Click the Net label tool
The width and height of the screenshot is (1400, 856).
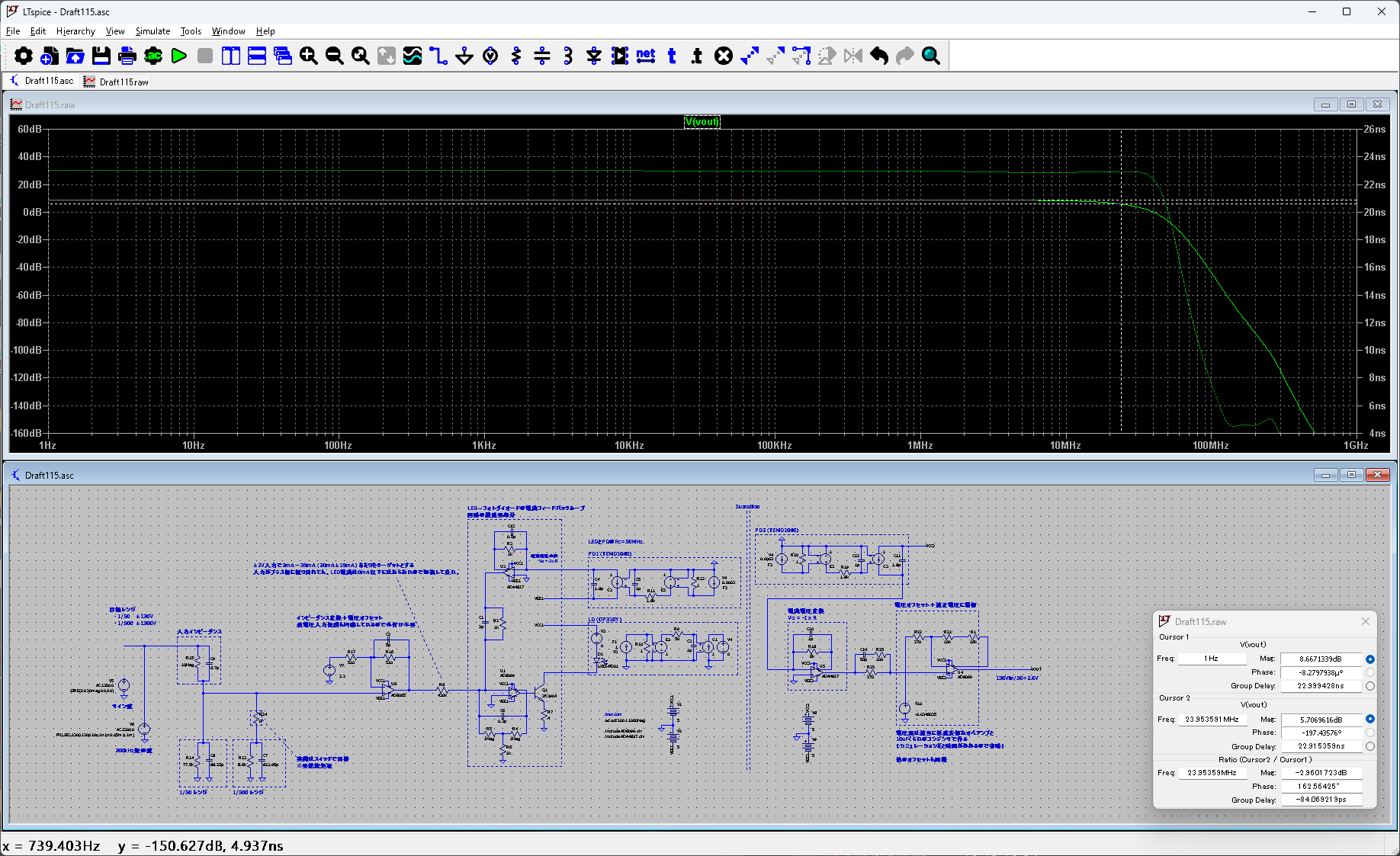coord(646,56)
